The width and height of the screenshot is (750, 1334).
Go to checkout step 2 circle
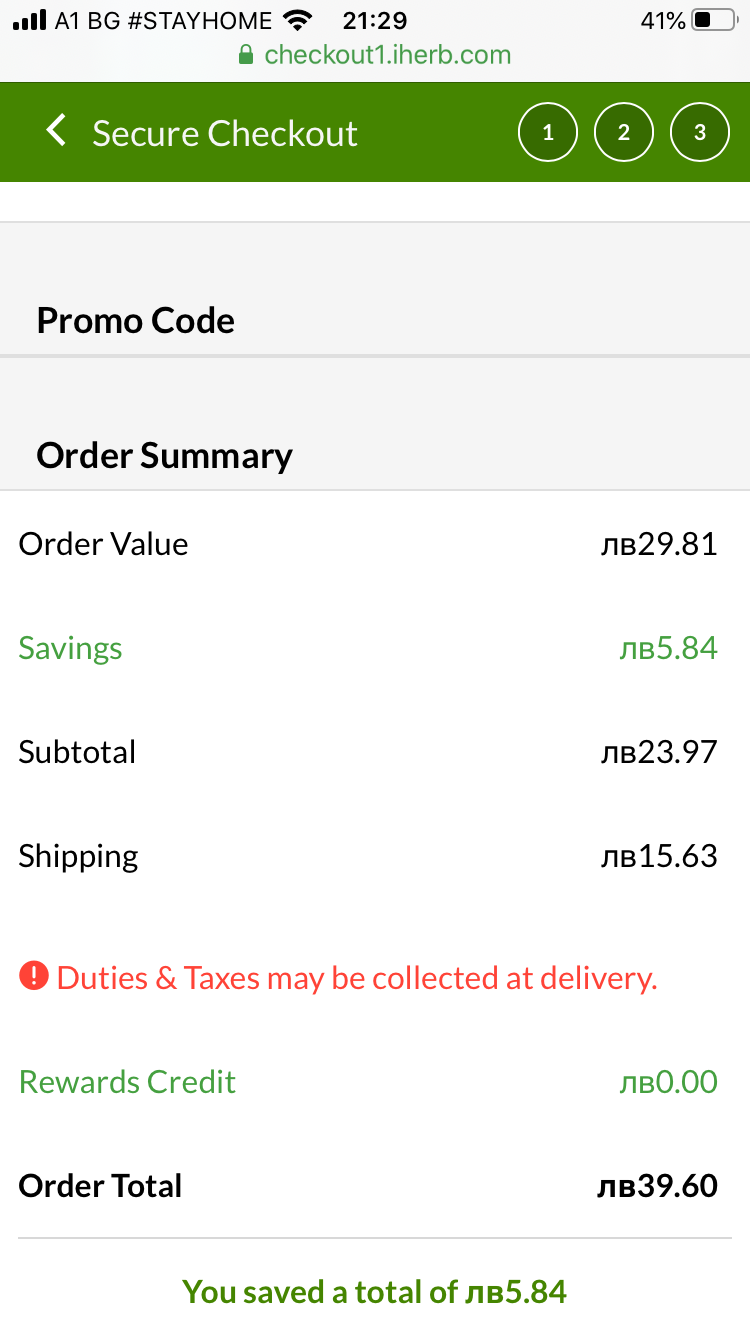coord(623,132)
